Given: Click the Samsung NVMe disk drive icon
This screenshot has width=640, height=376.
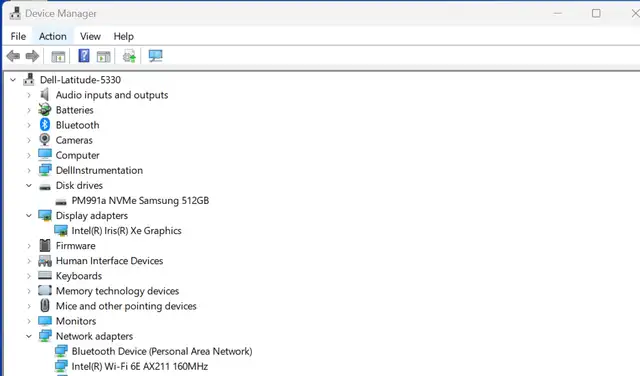Looking at the screenshot, I should (61, 202).
